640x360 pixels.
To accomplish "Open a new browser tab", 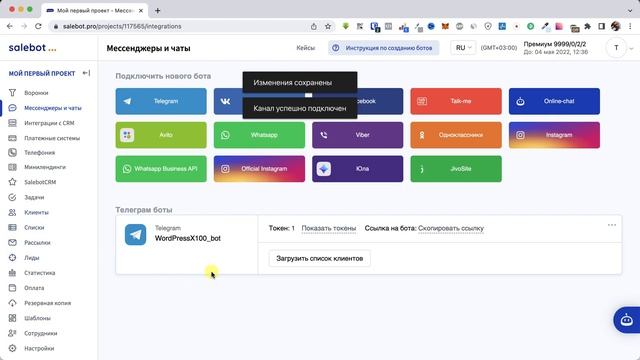I will 158,11.
